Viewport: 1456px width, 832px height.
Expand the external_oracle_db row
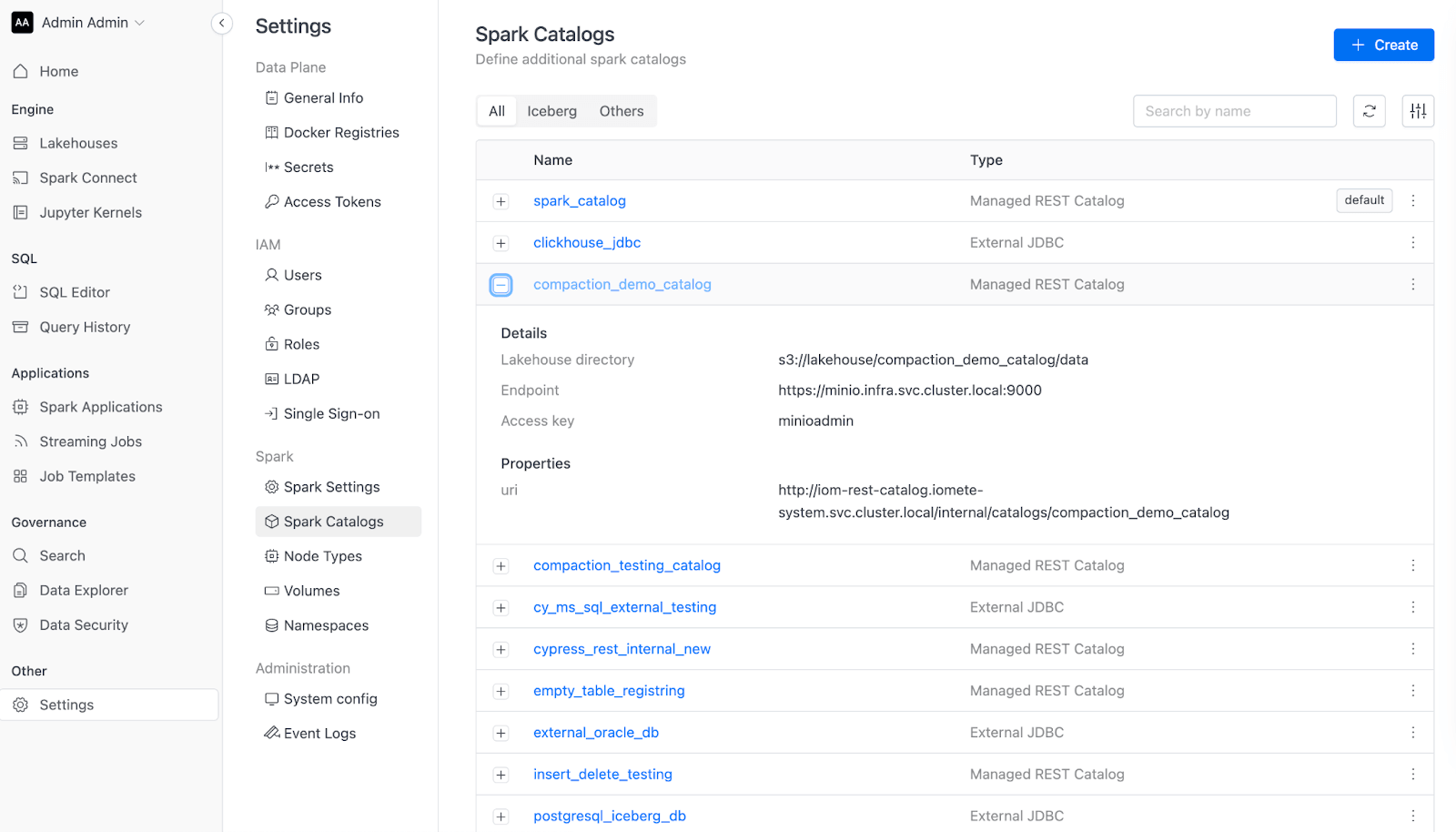[x=500, y=733]
